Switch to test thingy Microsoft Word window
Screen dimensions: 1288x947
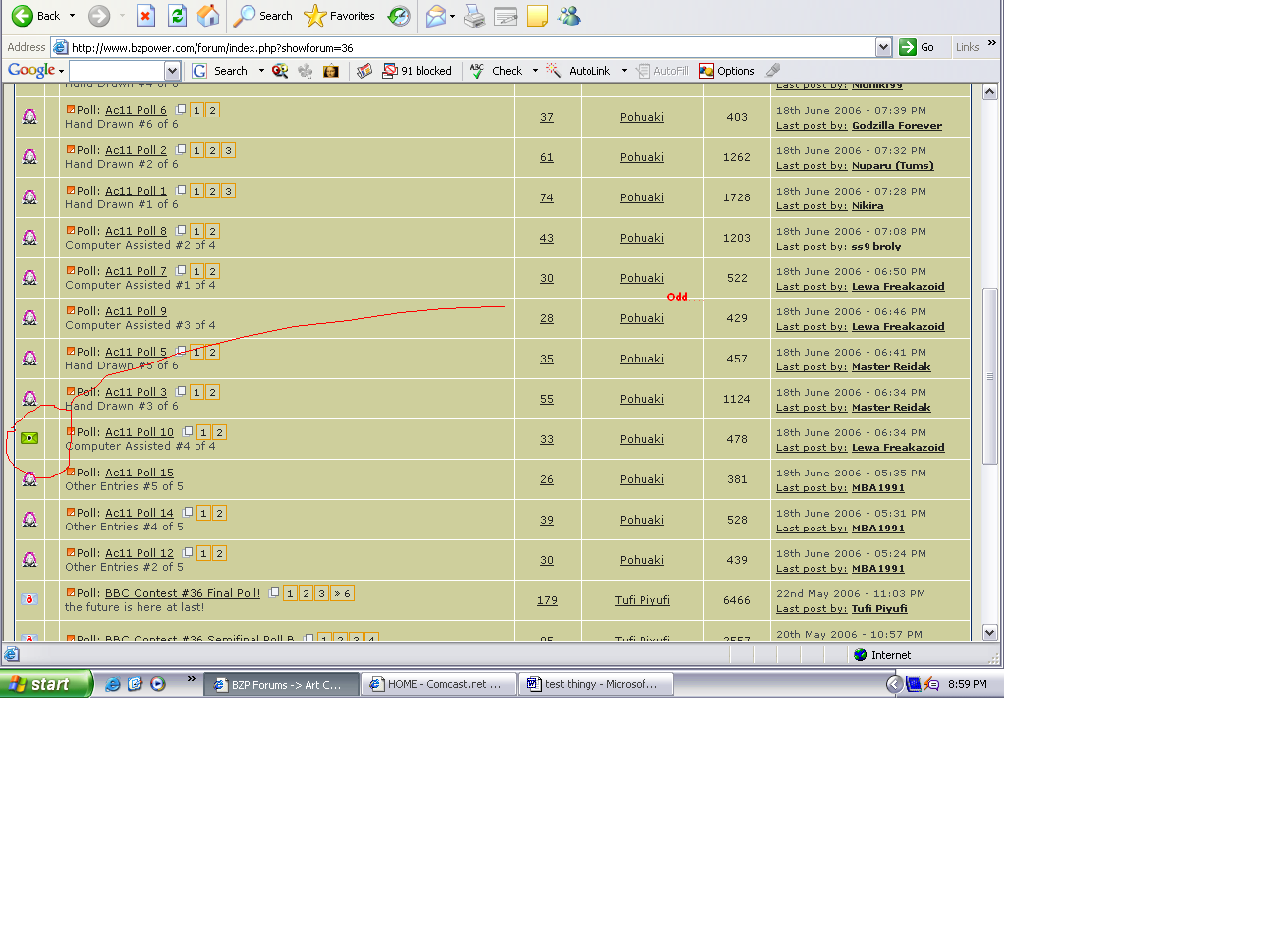pyautogui.click(x=595, y=684)
